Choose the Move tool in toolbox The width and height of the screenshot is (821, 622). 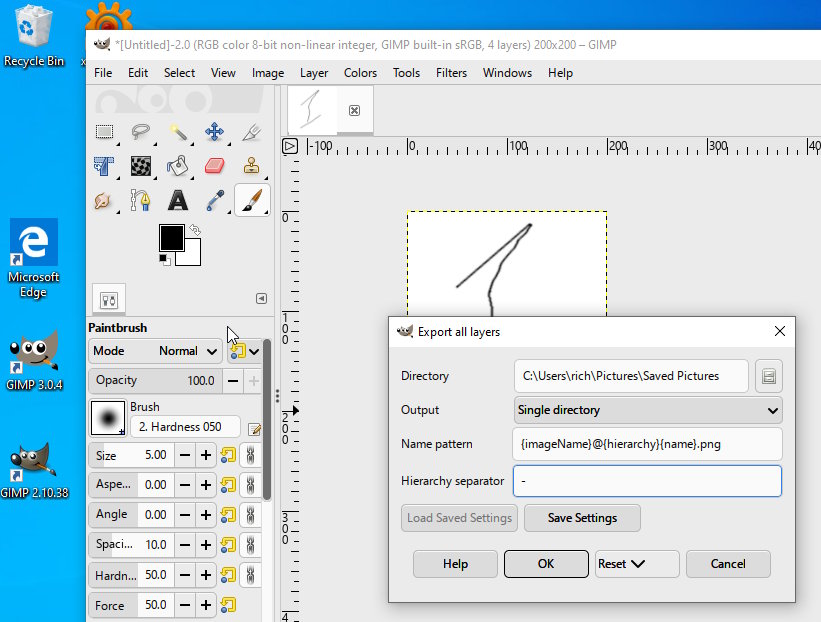pos(214,132)
